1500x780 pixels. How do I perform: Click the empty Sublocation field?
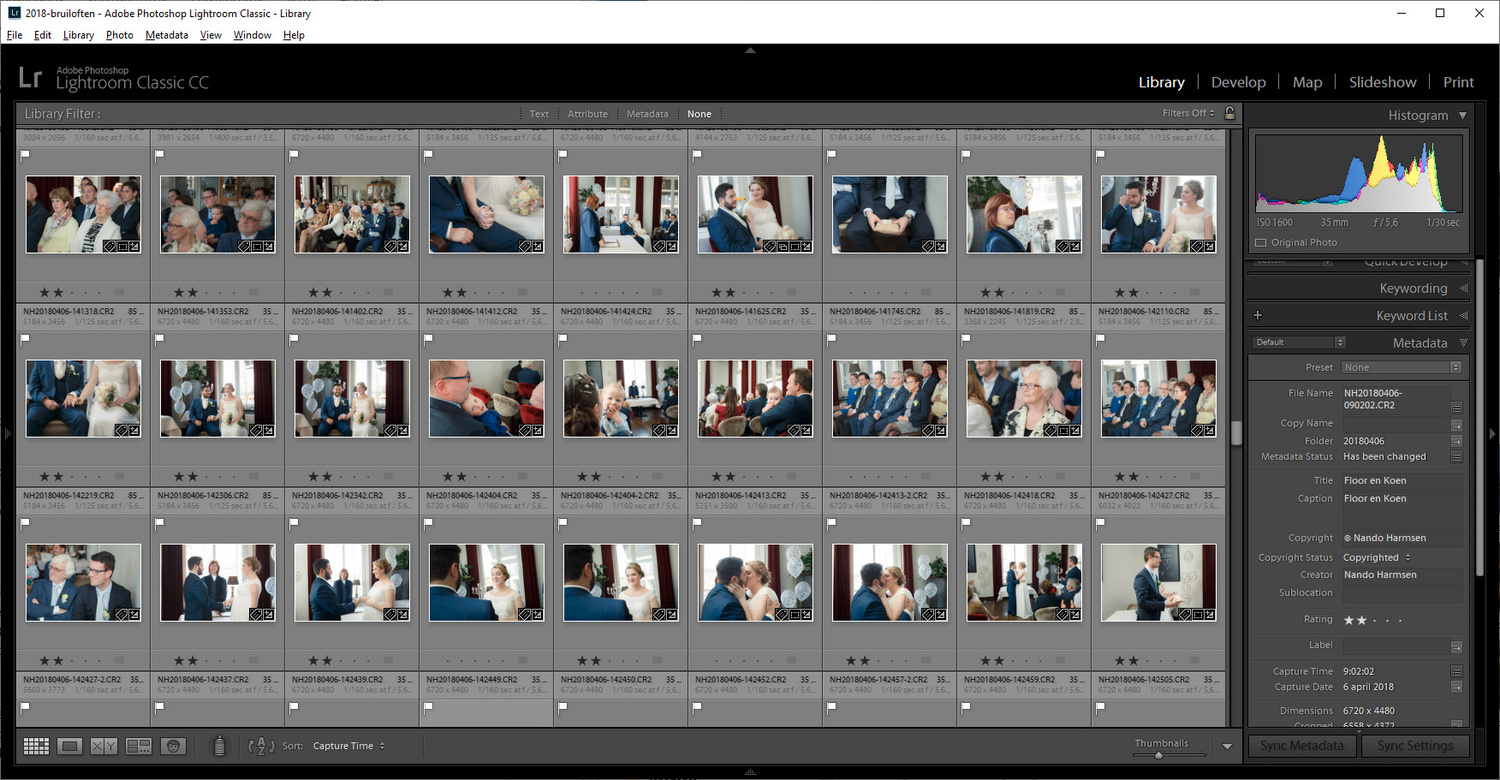coord(1402,593)
